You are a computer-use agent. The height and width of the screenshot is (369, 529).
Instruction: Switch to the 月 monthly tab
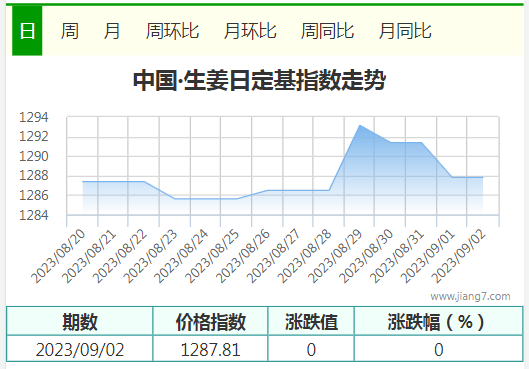(112, 31)
